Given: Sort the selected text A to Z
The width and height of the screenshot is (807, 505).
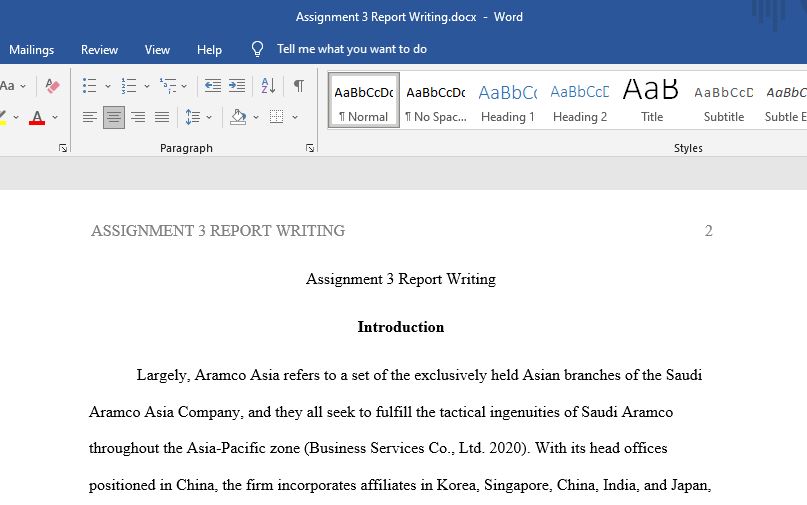Looking at the screenshot, I should tap(268, 85).
